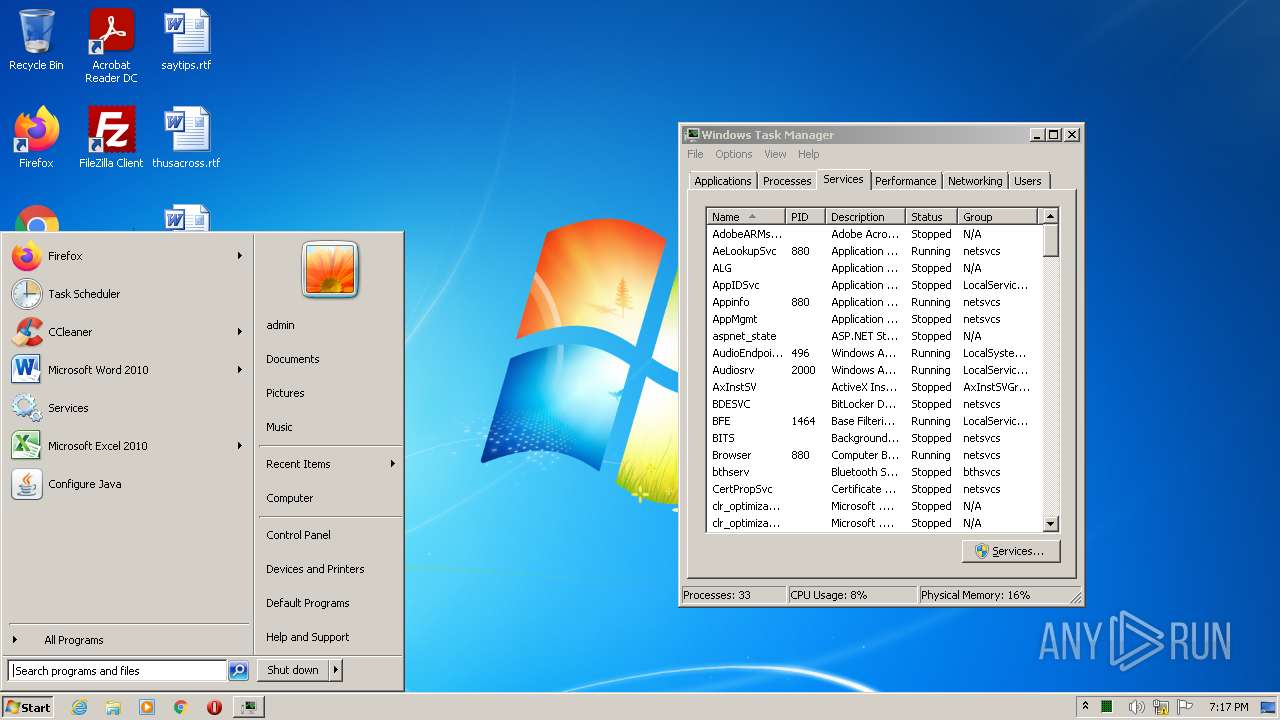The height and width of the screenshot is (720, 1280).
Task: Open Opera from taskbar
Action: (x=214, y=707)
